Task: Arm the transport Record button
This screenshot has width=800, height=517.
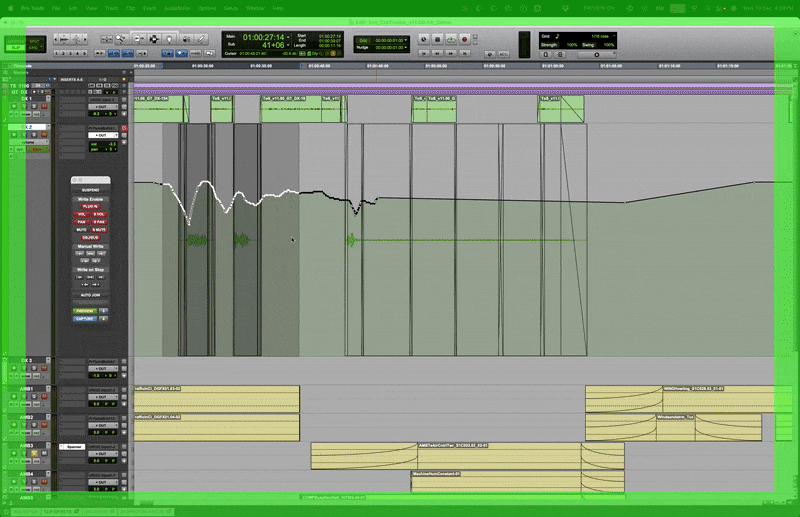Action: (465, 39)
